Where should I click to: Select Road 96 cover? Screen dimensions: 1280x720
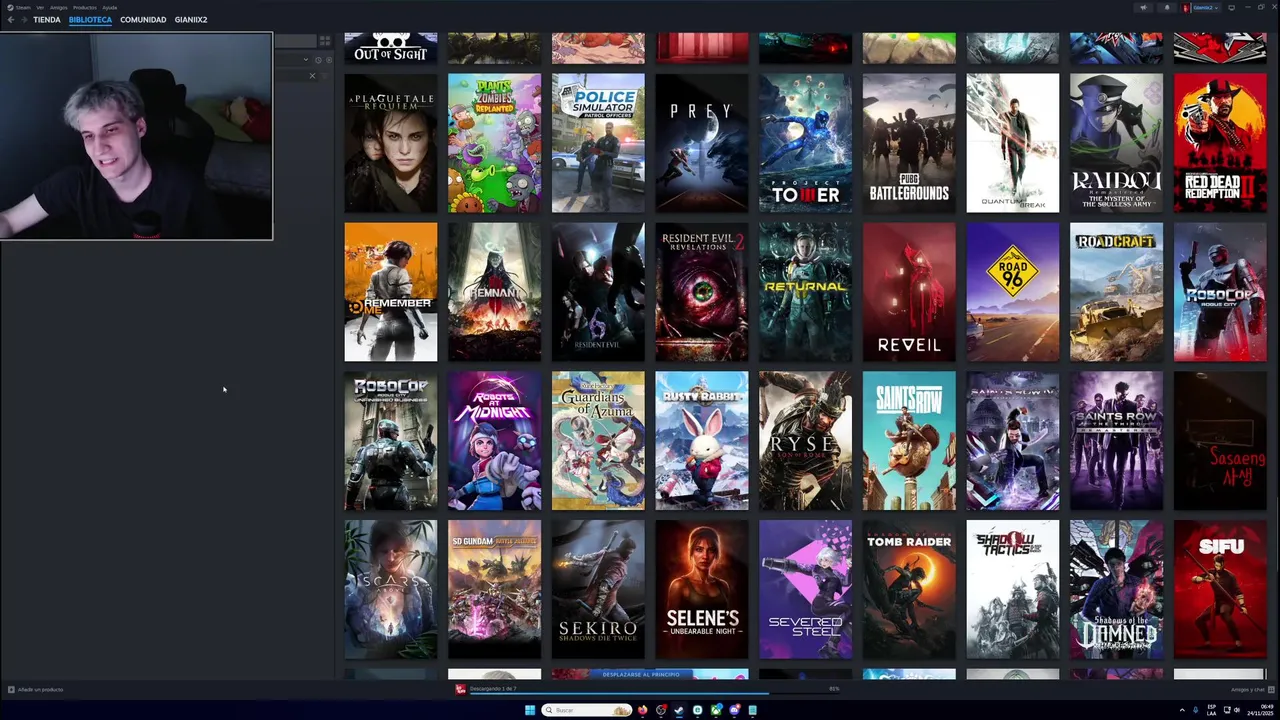click(x=1013, y=292)
